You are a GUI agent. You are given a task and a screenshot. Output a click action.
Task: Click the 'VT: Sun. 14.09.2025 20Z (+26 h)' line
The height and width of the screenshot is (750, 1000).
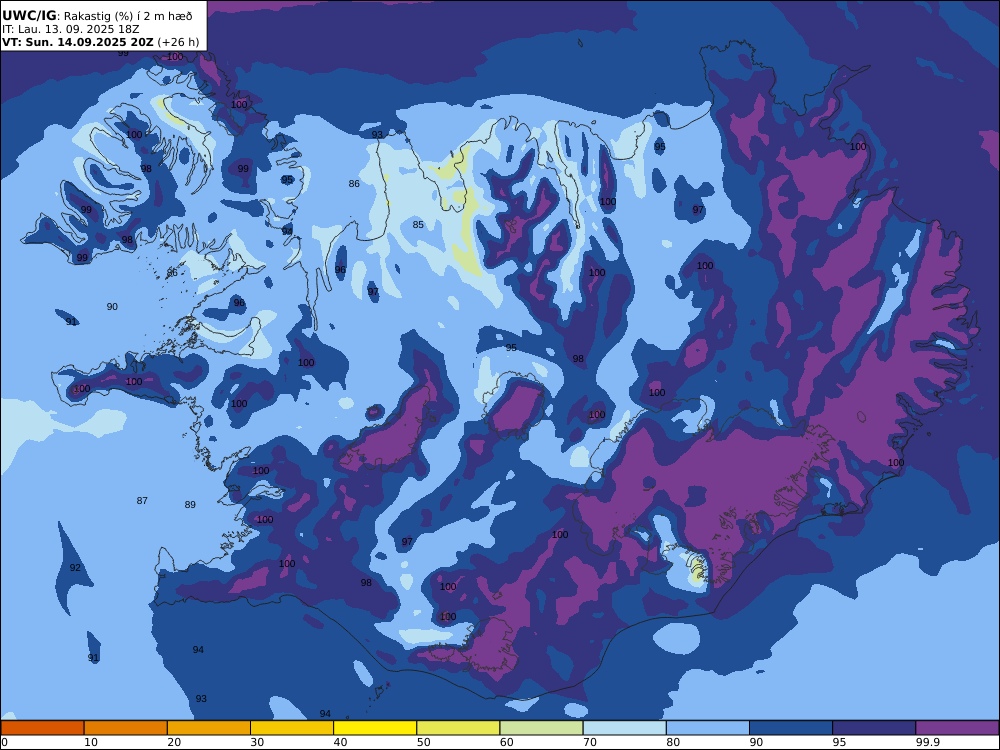click(x=101, y=42)
